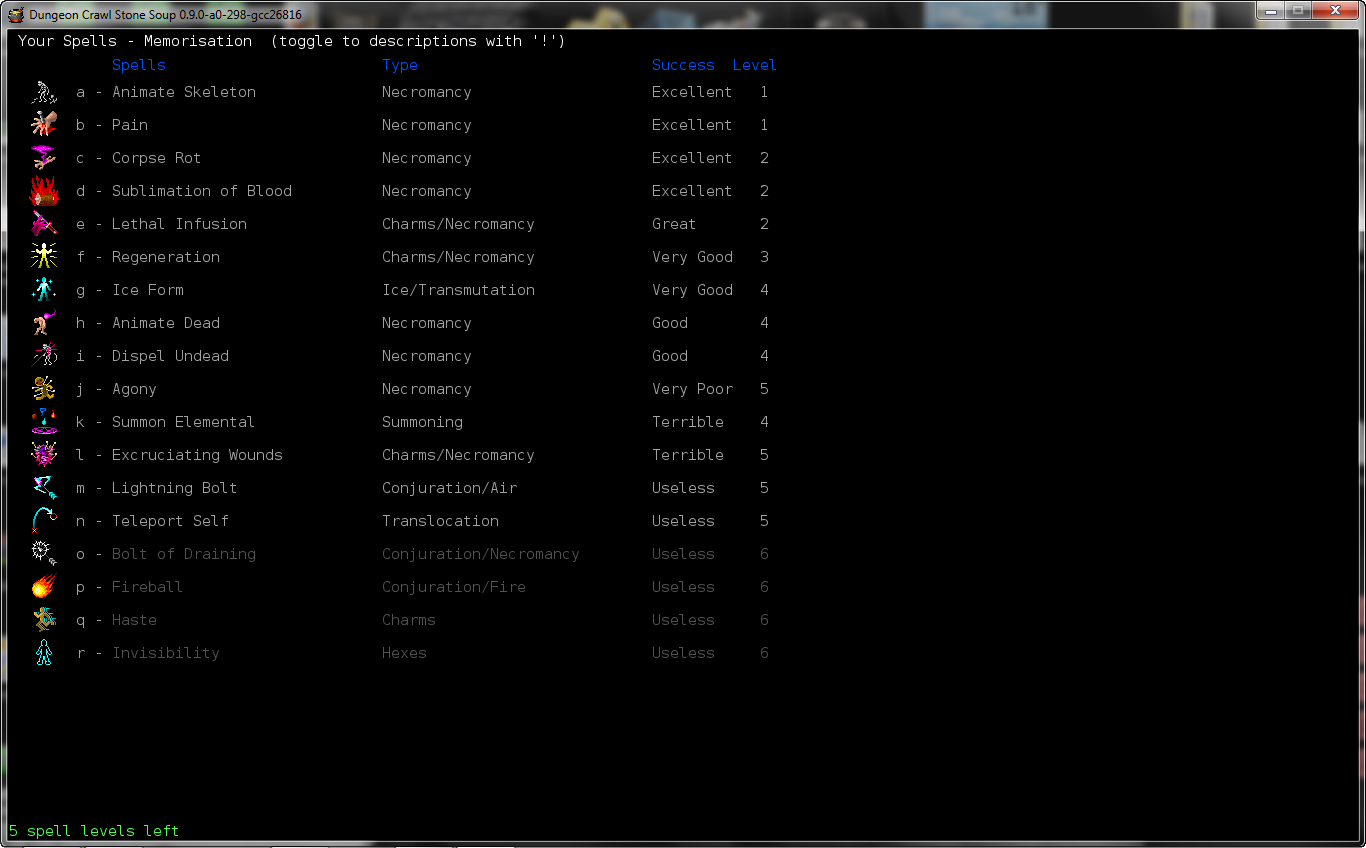
Task: Select the Lethal Infusion spell icon
Action: (x=44, y=224)
